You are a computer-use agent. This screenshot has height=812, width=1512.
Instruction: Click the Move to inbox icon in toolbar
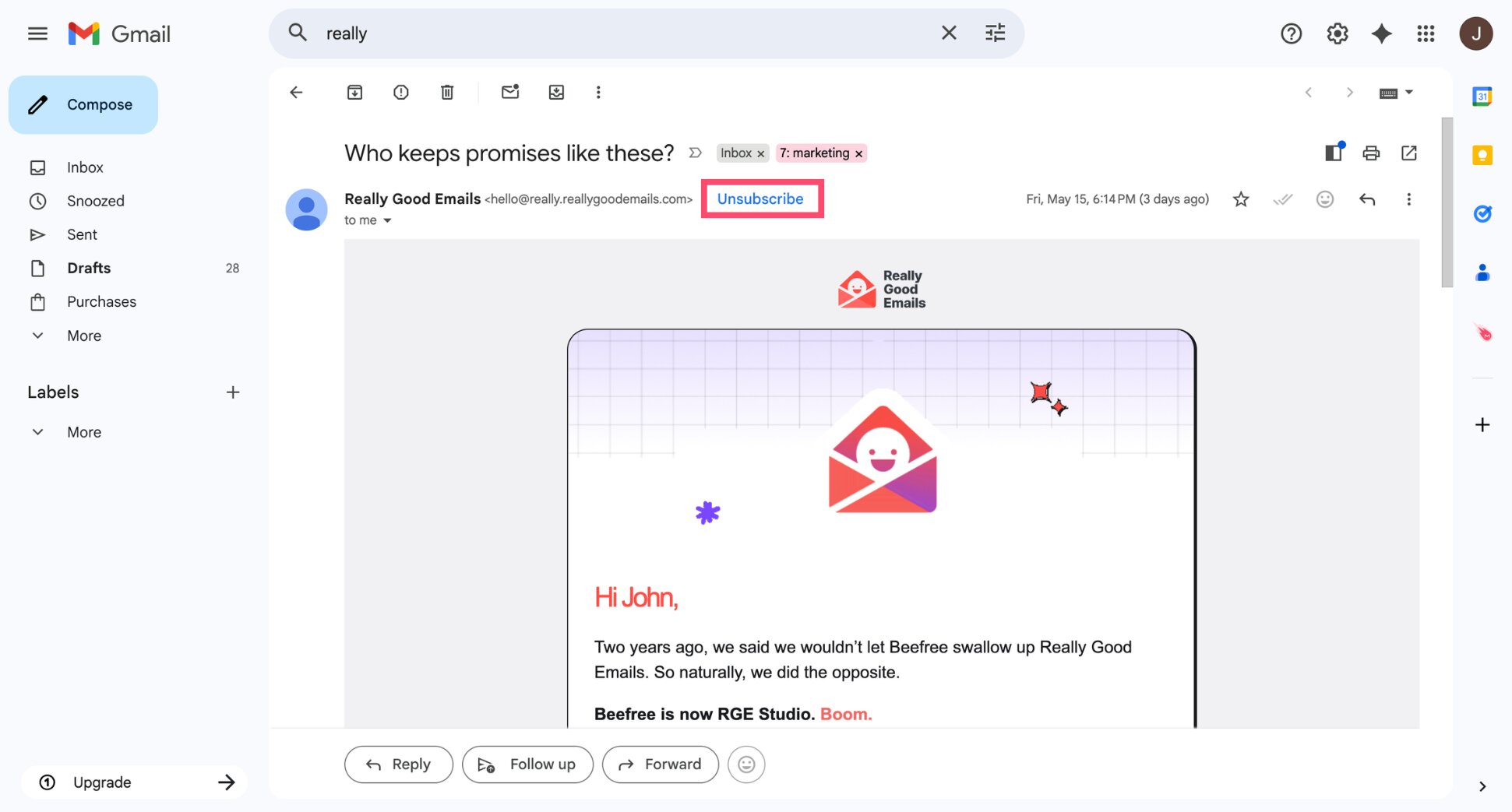coord(556,93)
